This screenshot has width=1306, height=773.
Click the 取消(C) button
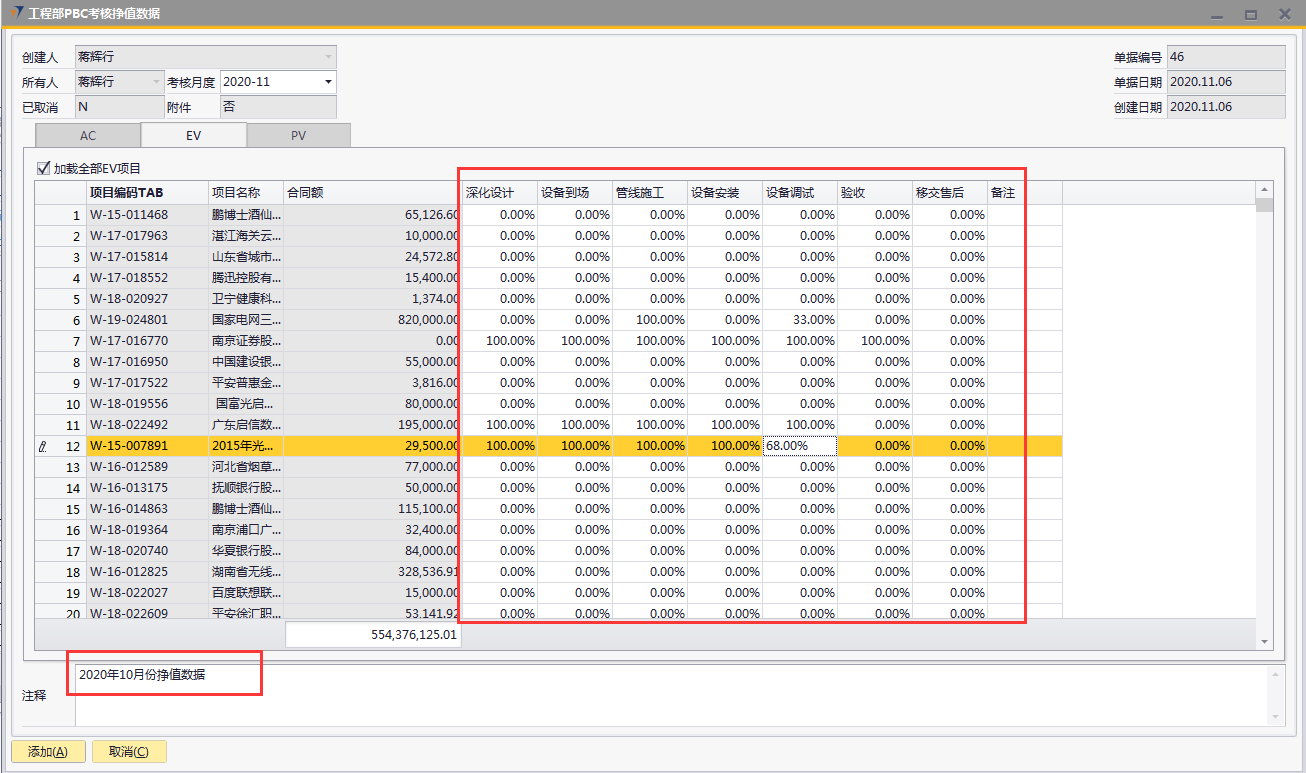128,752
